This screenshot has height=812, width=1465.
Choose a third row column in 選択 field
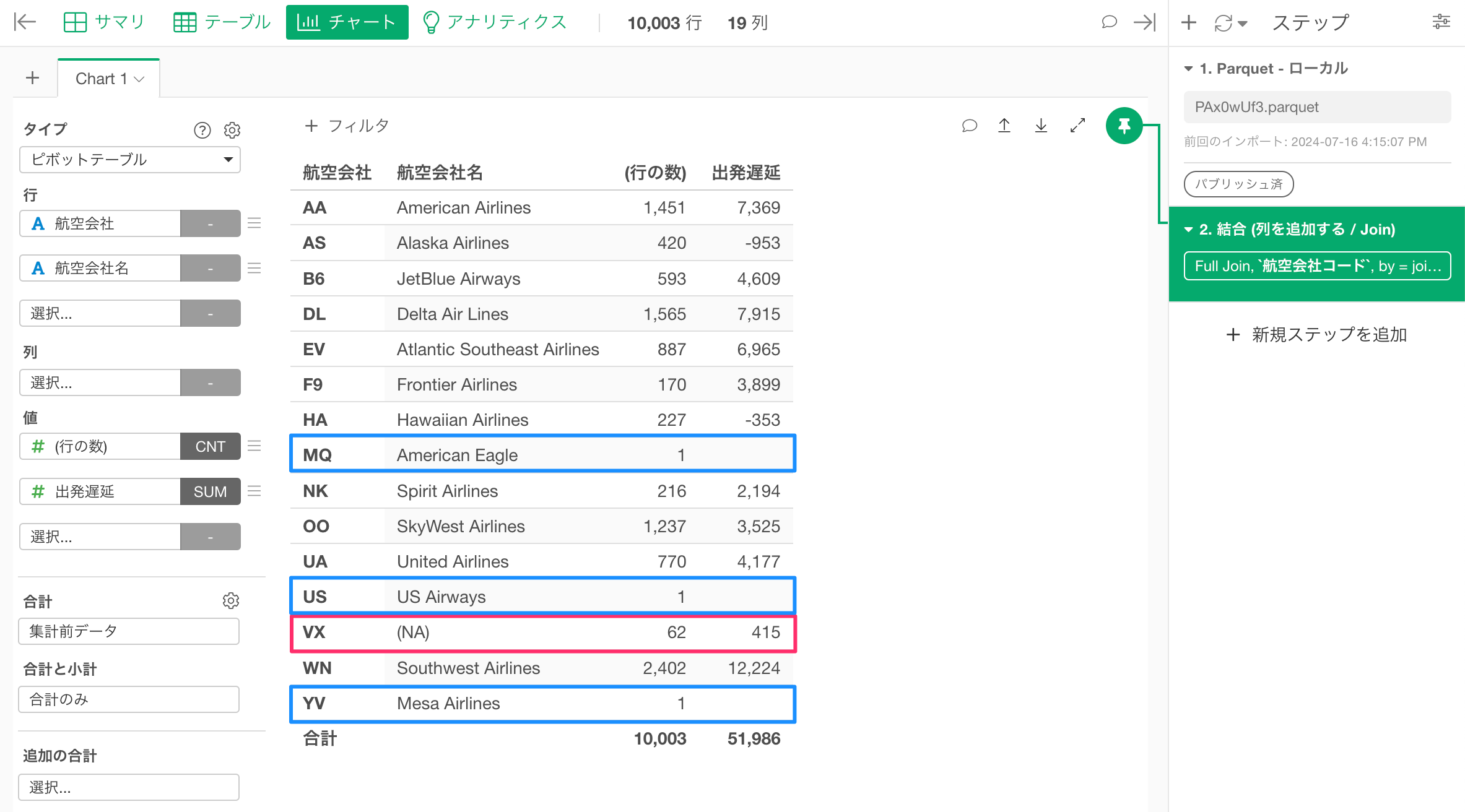[100, 313]
